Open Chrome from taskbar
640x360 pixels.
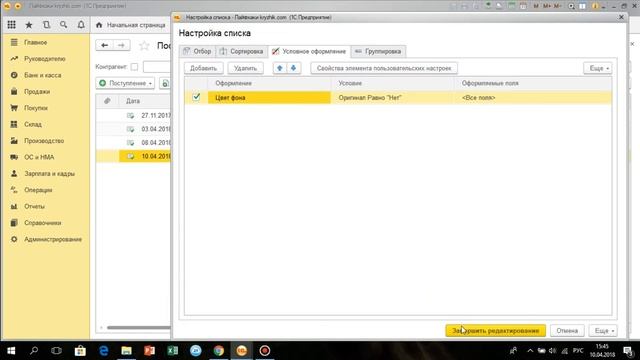point(219,351)
